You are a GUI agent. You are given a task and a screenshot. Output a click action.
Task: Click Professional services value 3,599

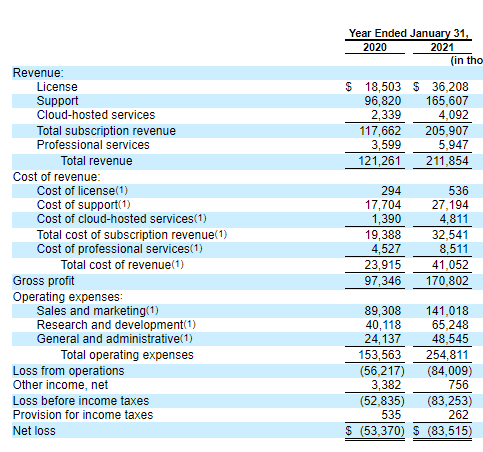(x=386, y=145)
